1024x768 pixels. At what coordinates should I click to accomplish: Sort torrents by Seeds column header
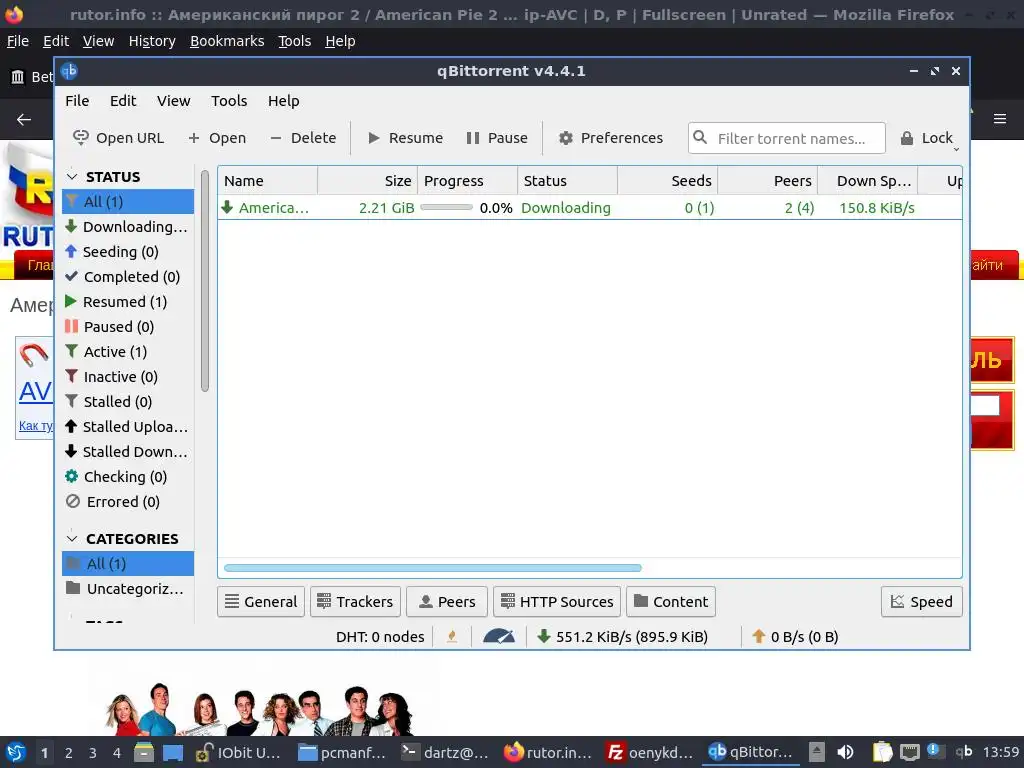click(x=667, y=181)
